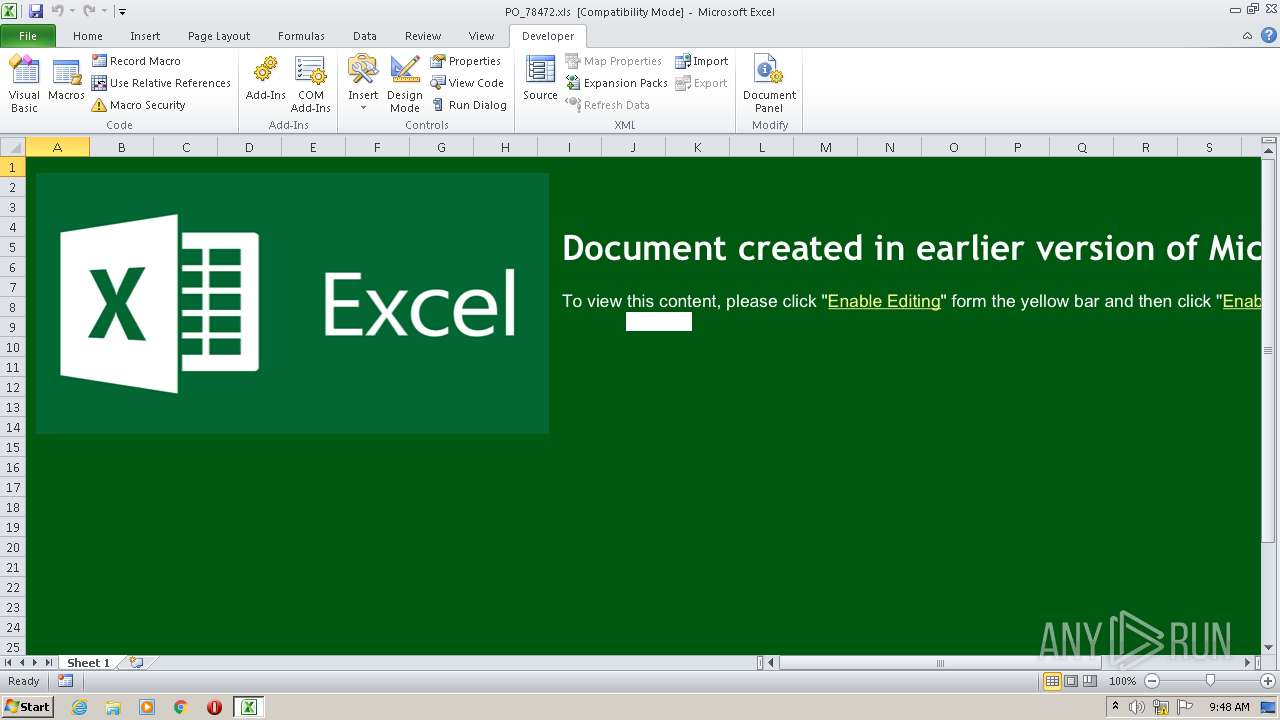Click the Enable Editing link text
The width and height of the screenshot is (1280, 720).
884,301
